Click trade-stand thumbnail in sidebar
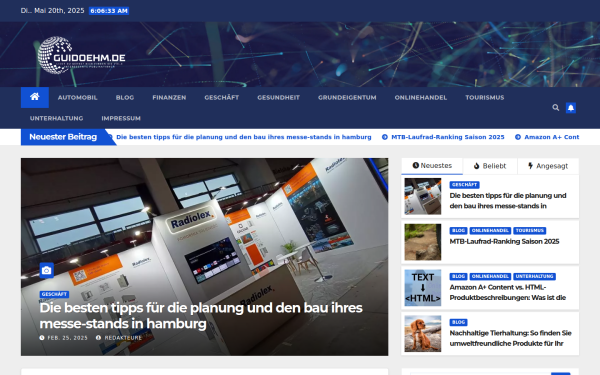The width and height of the screenshot is (600, 375). click(423, 196)
